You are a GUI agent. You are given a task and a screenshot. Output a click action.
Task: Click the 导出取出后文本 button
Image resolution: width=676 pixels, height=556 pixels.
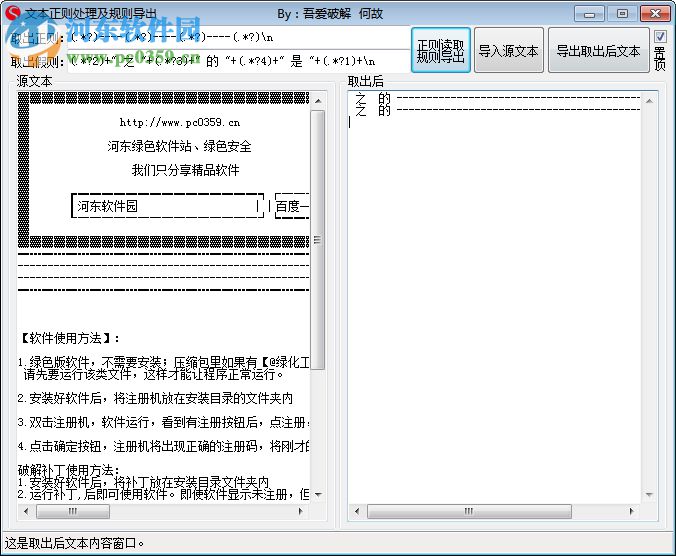click(598, 50)
